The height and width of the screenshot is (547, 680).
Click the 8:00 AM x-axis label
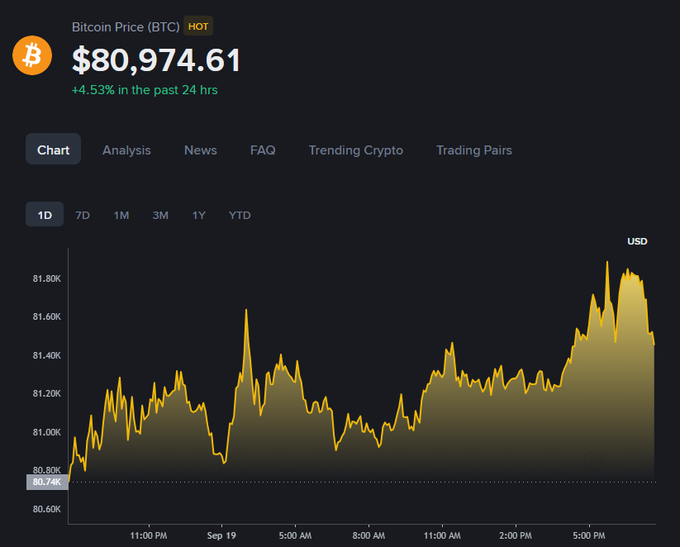[369, 536]
